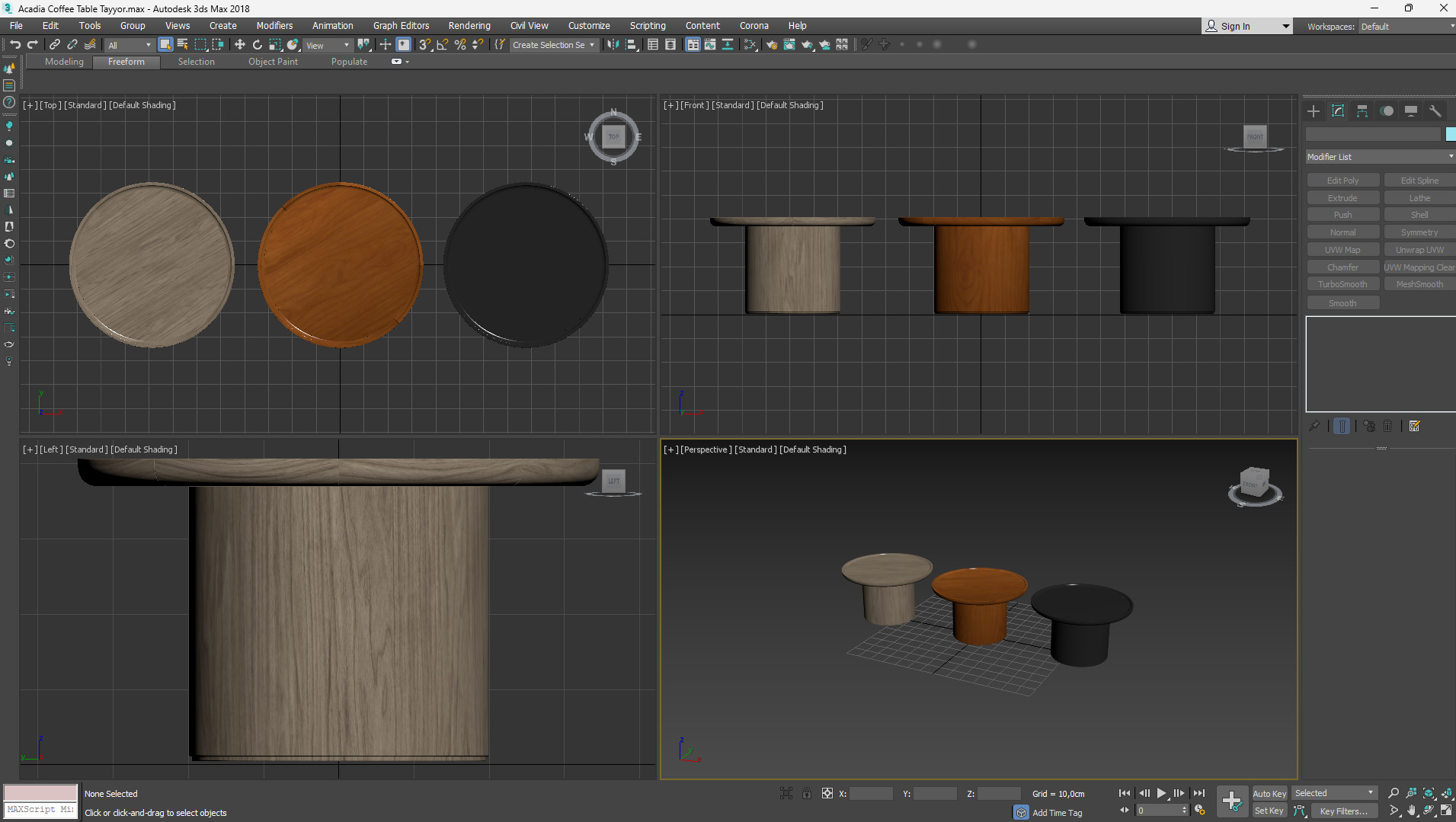The width and height of the screenshot is (1456, 822).
Task: Expand Create Selection Set dropdown
Action: click(554, 45)
